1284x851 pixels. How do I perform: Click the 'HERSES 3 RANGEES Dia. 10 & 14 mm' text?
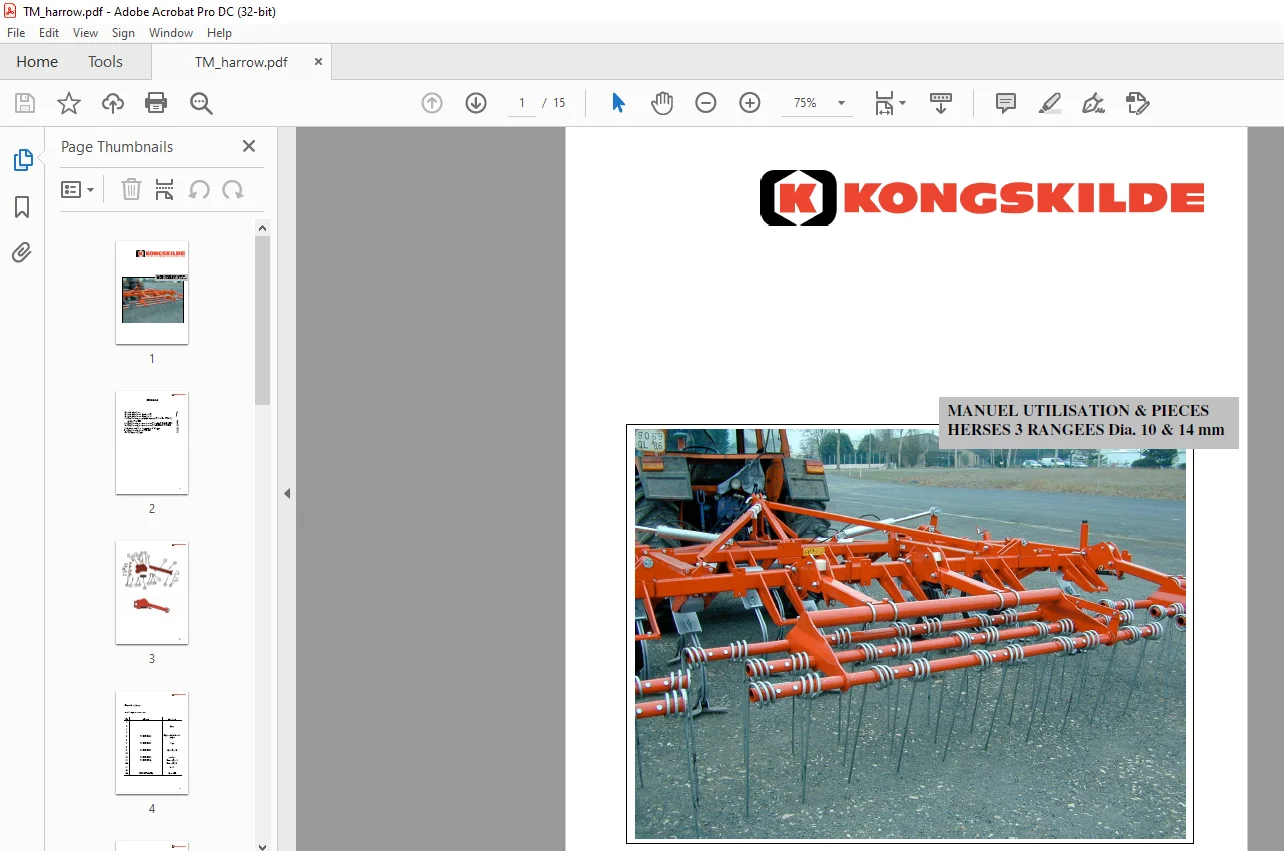pyautogui.click(x=1086, y=430)
